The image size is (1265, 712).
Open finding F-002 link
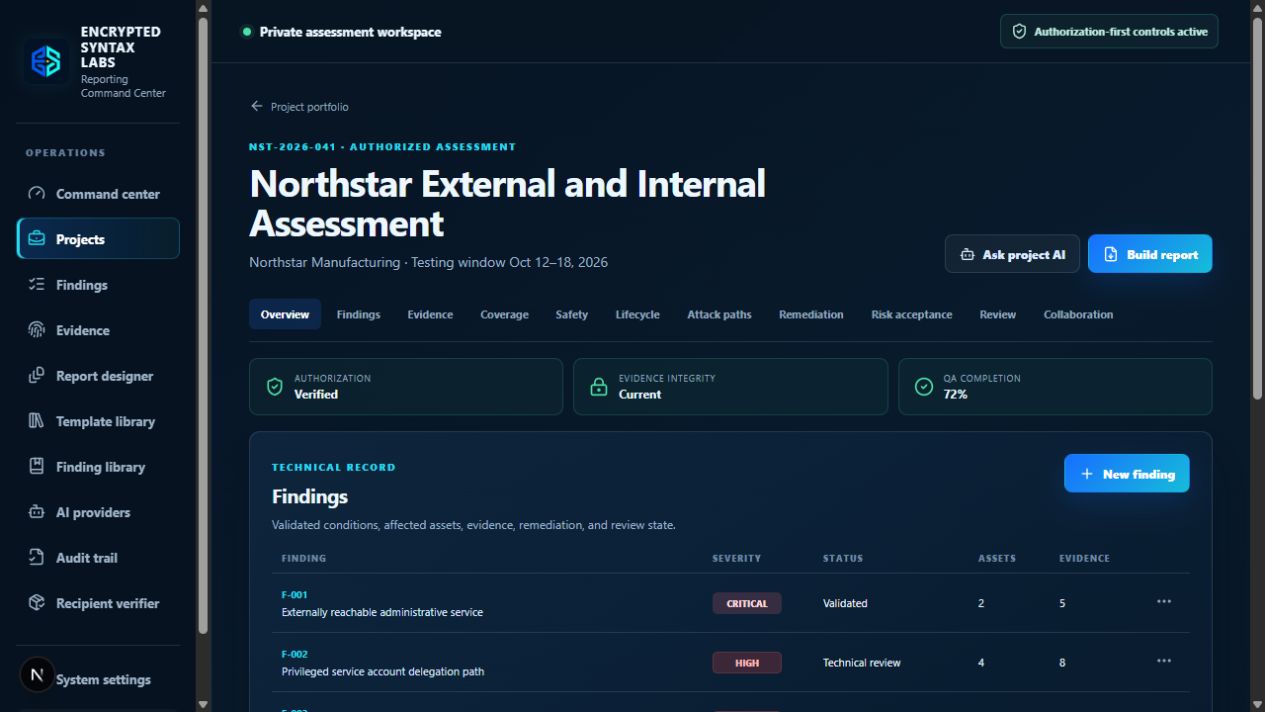pos(294,654)
